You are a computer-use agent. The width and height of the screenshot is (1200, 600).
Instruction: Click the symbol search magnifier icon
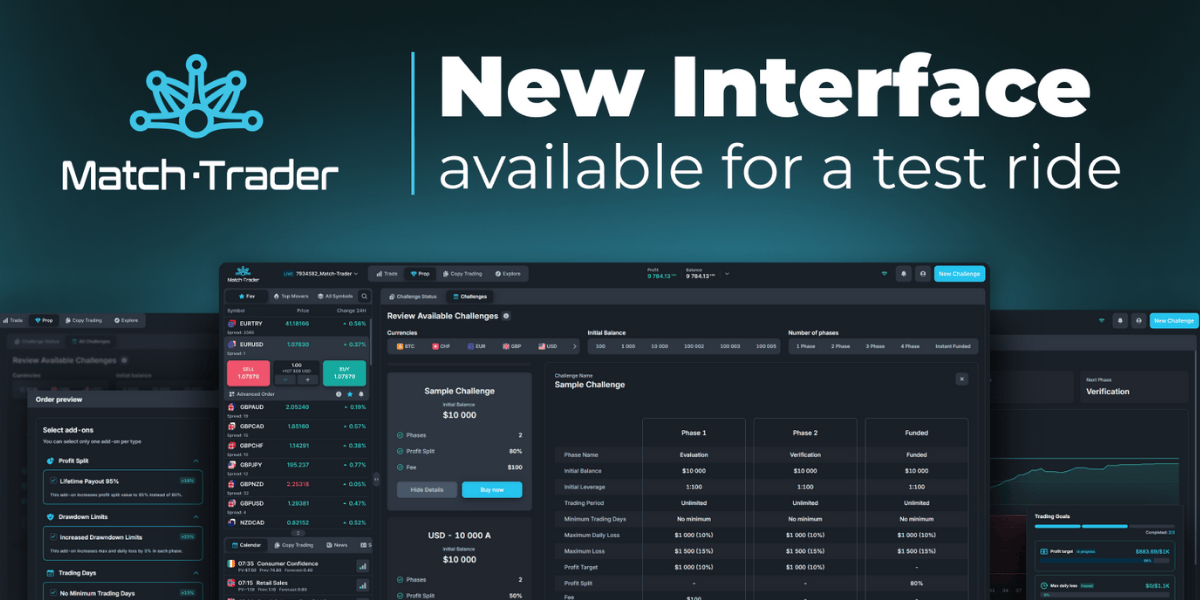coord(364,296)
